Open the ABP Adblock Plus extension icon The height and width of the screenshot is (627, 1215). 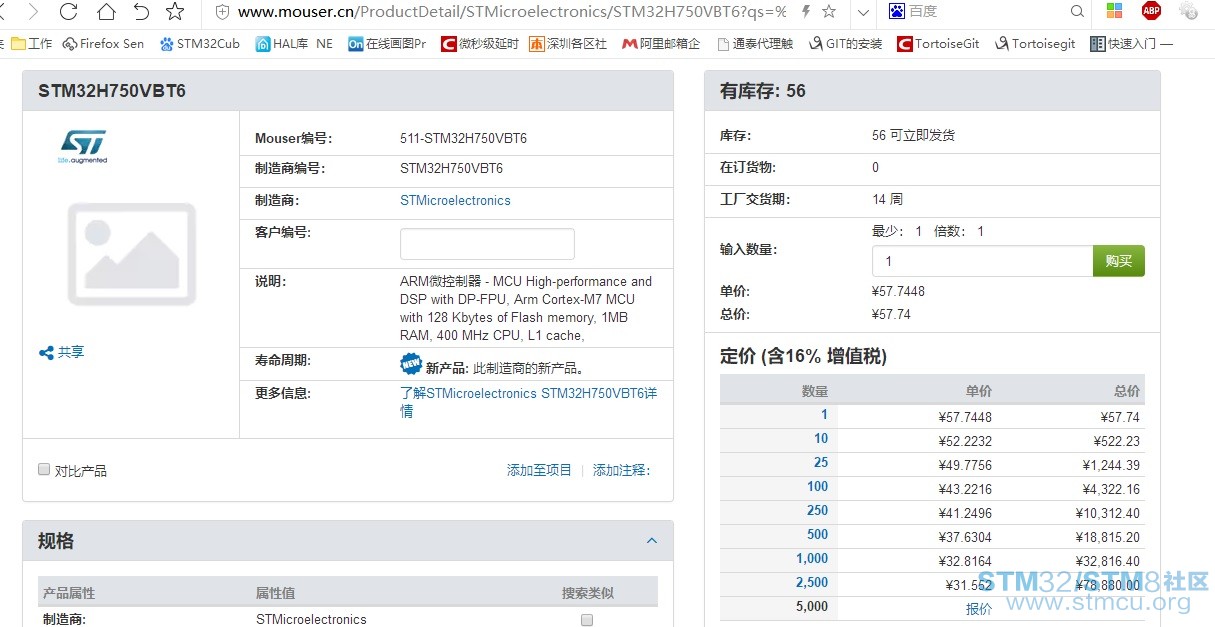tap(1151, 11)
